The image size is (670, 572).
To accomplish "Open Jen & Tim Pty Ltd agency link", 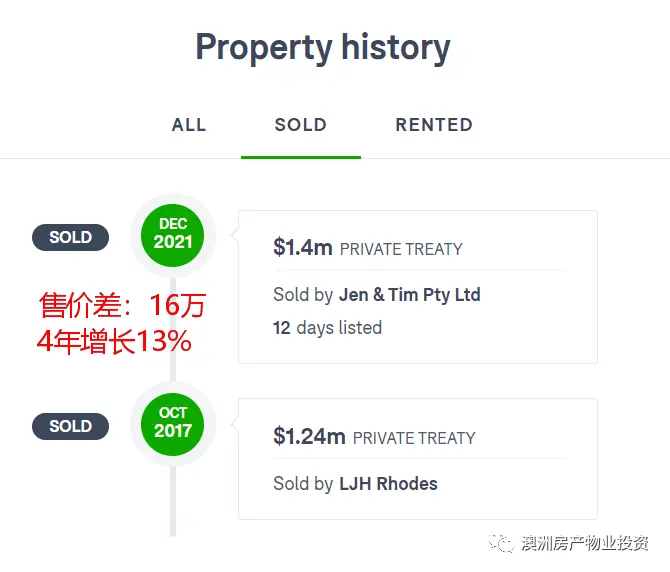I will pyautogui.click(x=410, y=295).
